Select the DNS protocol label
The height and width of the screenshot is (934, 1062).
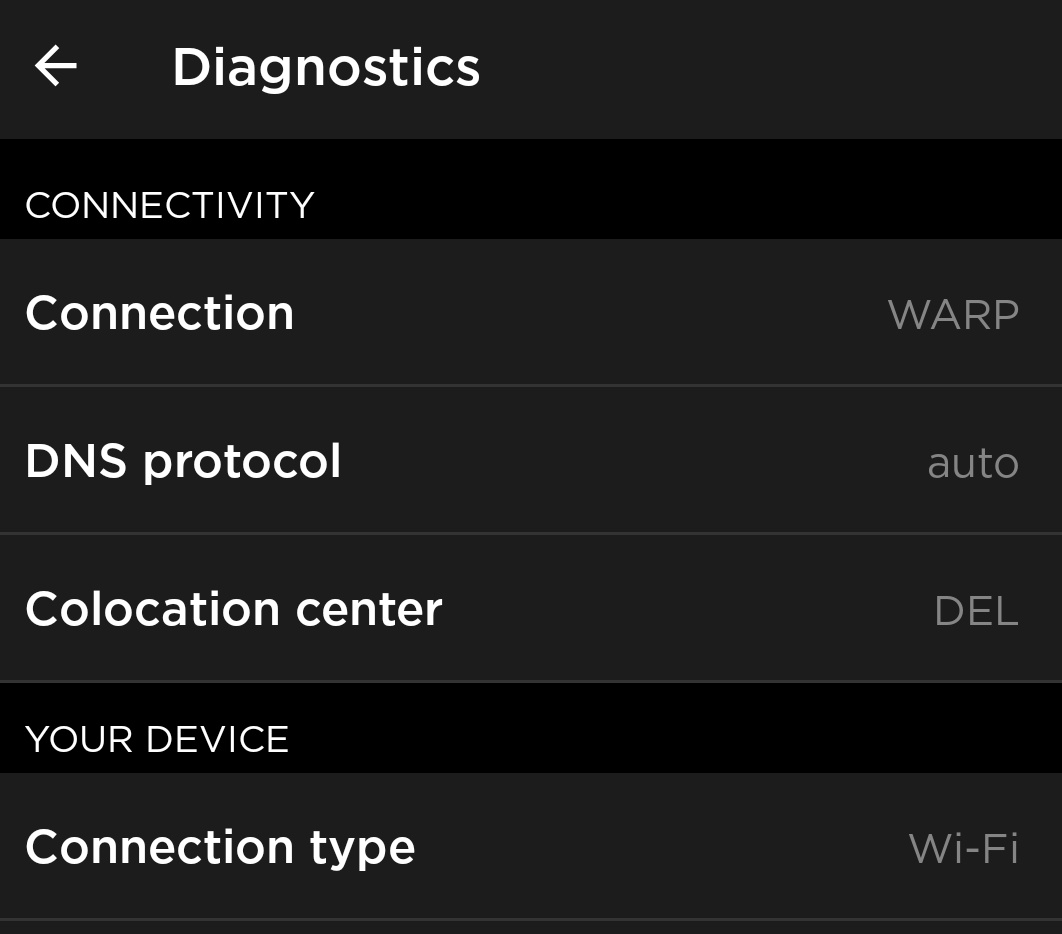[183, 460]
